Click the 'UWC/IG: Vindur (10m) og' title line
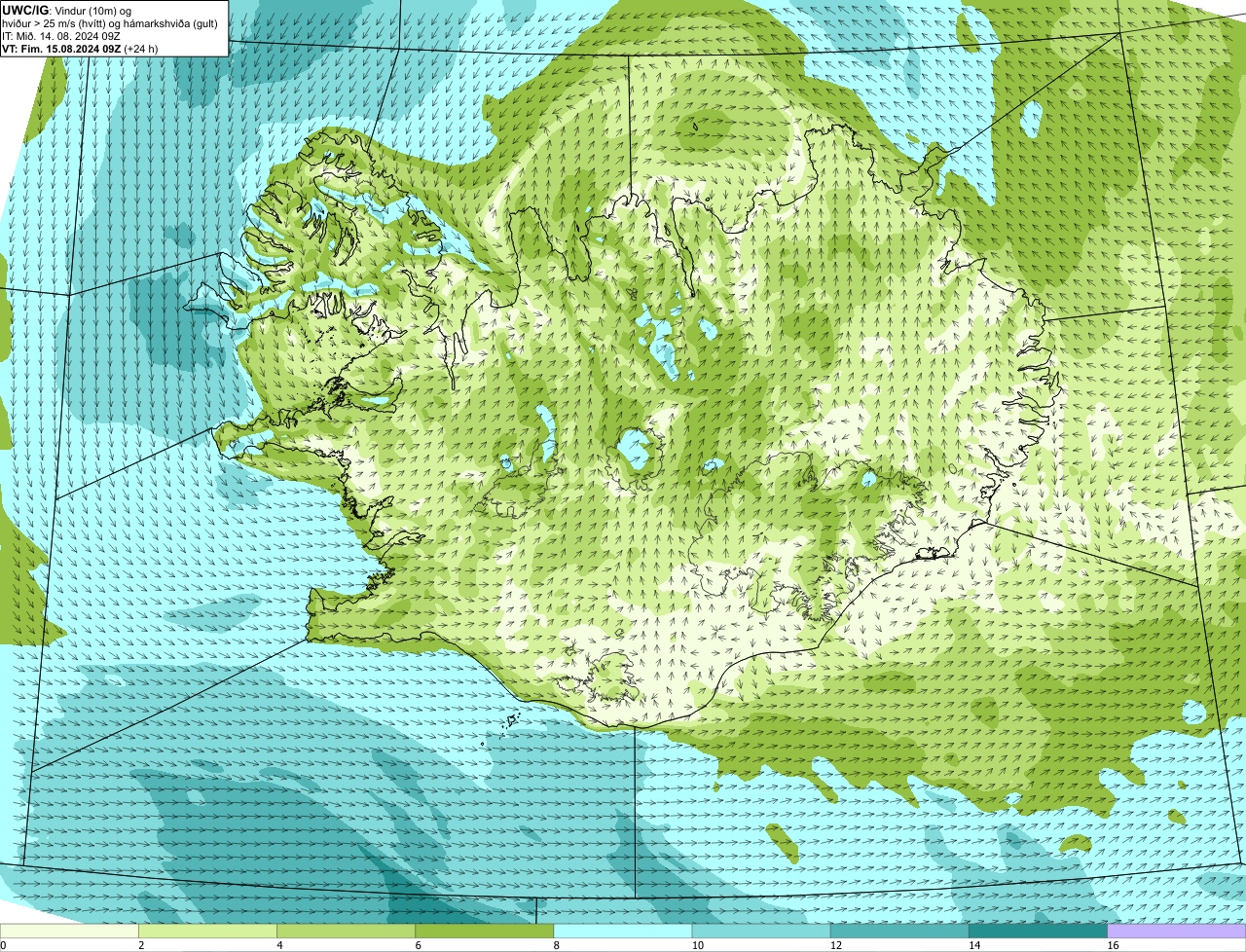The image size is (1246, 952). click(x=67, y=11)
